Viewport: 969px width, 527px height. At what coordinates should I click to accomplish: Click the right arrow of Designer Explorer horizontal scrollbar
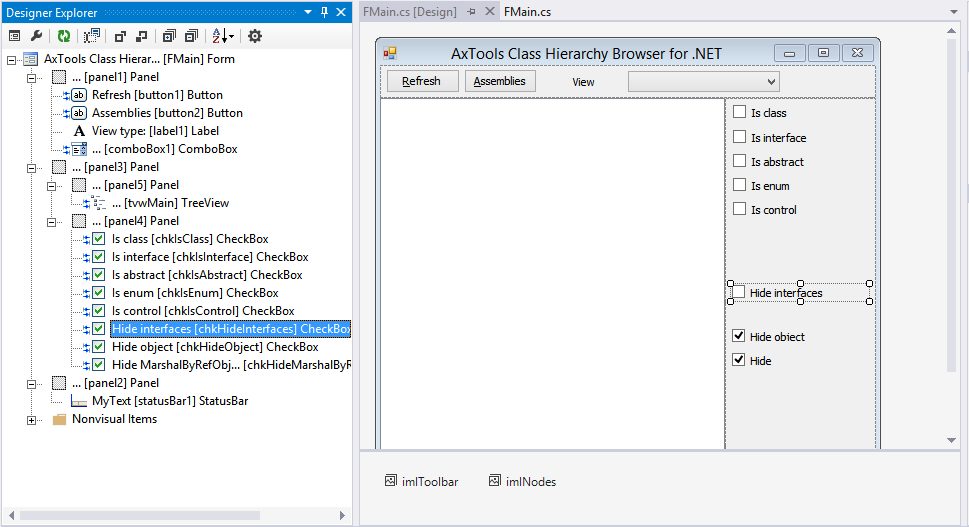click(342, 515)
